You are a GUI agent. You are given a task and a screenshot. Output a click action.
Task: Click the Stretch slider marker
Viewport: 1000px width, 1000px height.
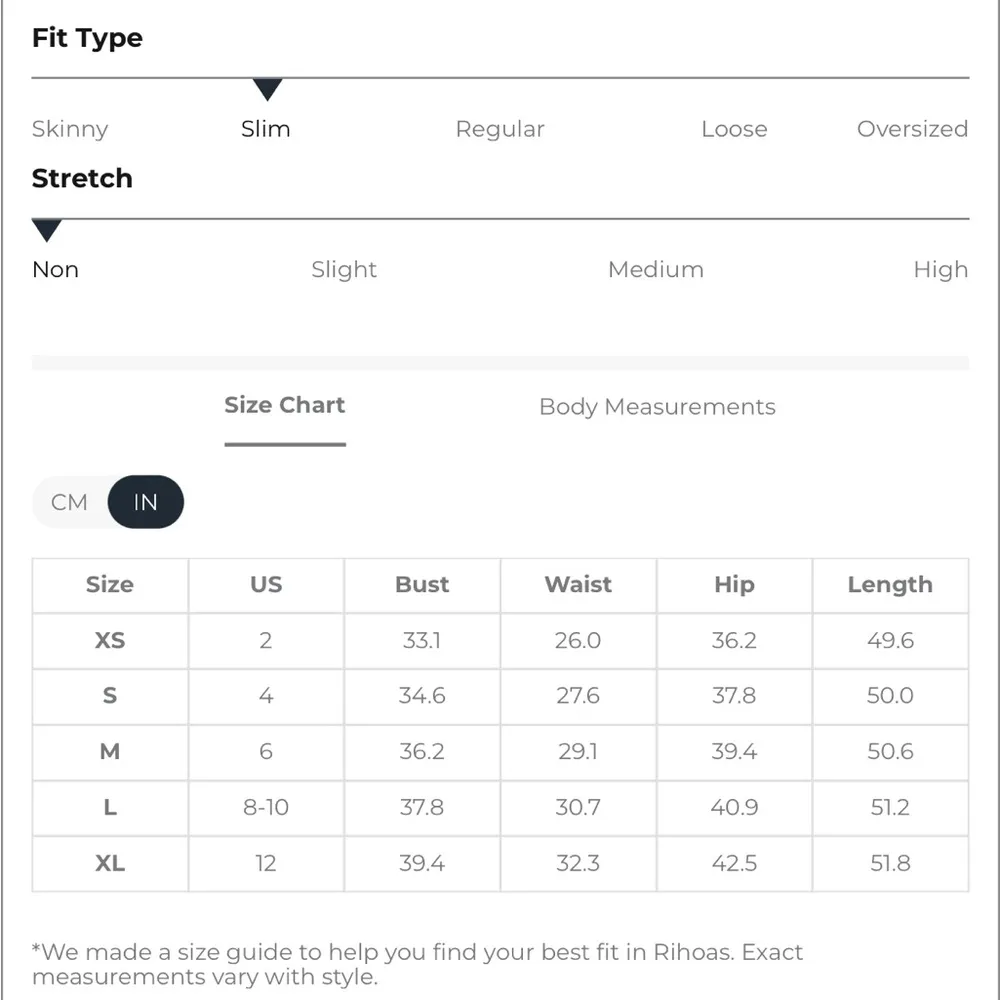pos(47,231)
